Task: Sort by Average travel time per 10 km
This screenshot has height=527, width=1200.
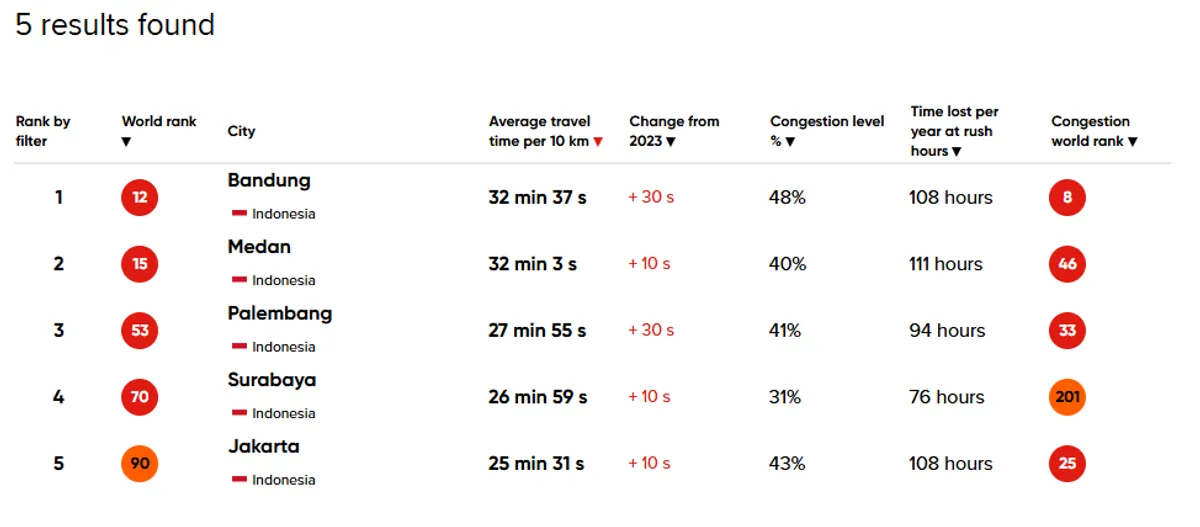Action: click(x=545, y=131)
